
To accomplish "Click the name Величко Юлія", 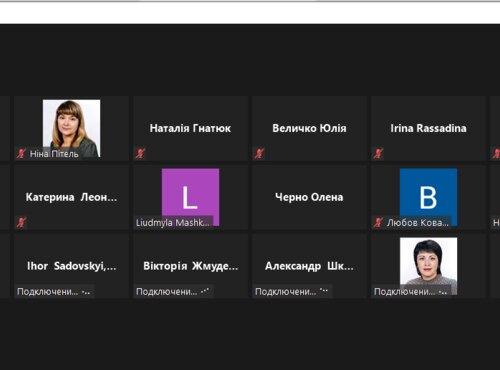I will 309,128.
